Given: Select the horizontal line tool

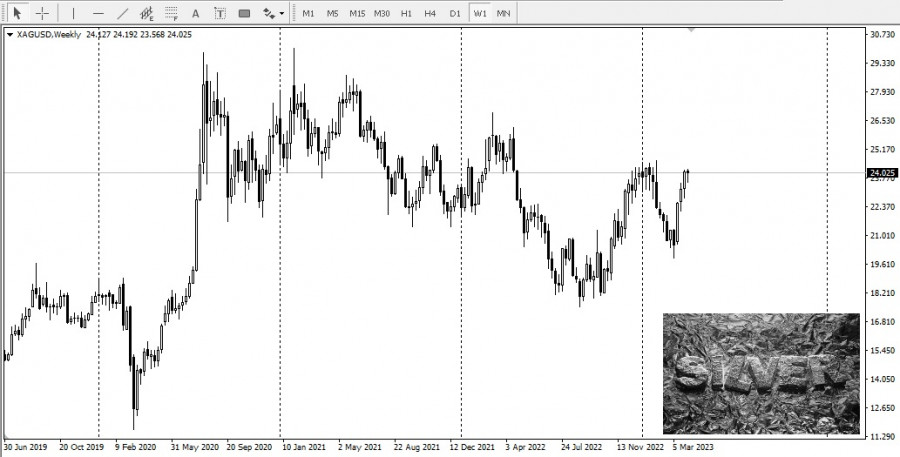Looking at the screenshot, I should tap(98, 13).
